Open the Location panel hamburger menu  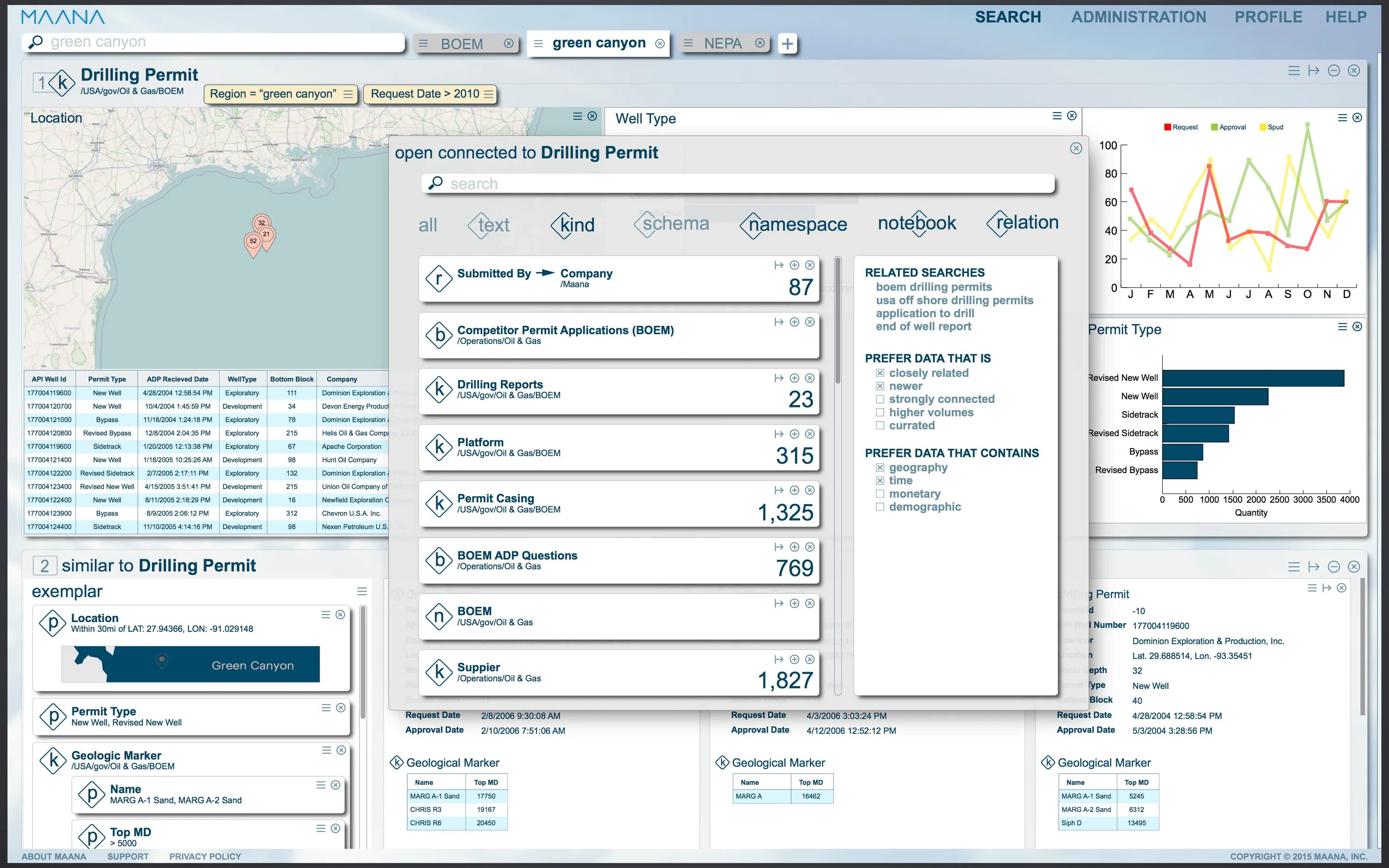pyautogui.click(x=577, y=117)
